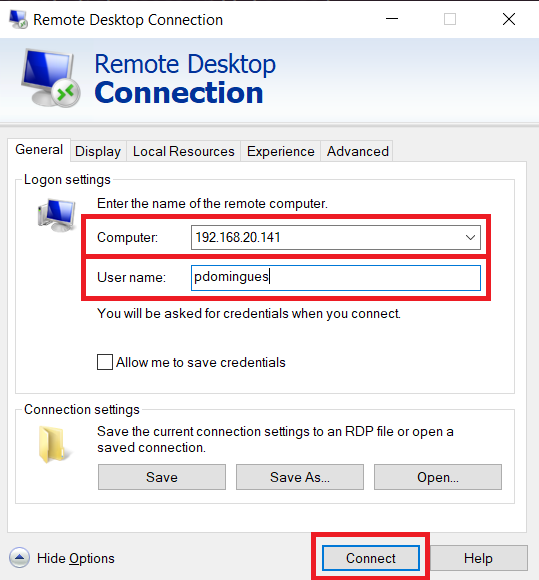Image resolution: width=539 pixels, height=580 pixels.
Task: Click the User name input field
Action: click(x=336, y=277)
